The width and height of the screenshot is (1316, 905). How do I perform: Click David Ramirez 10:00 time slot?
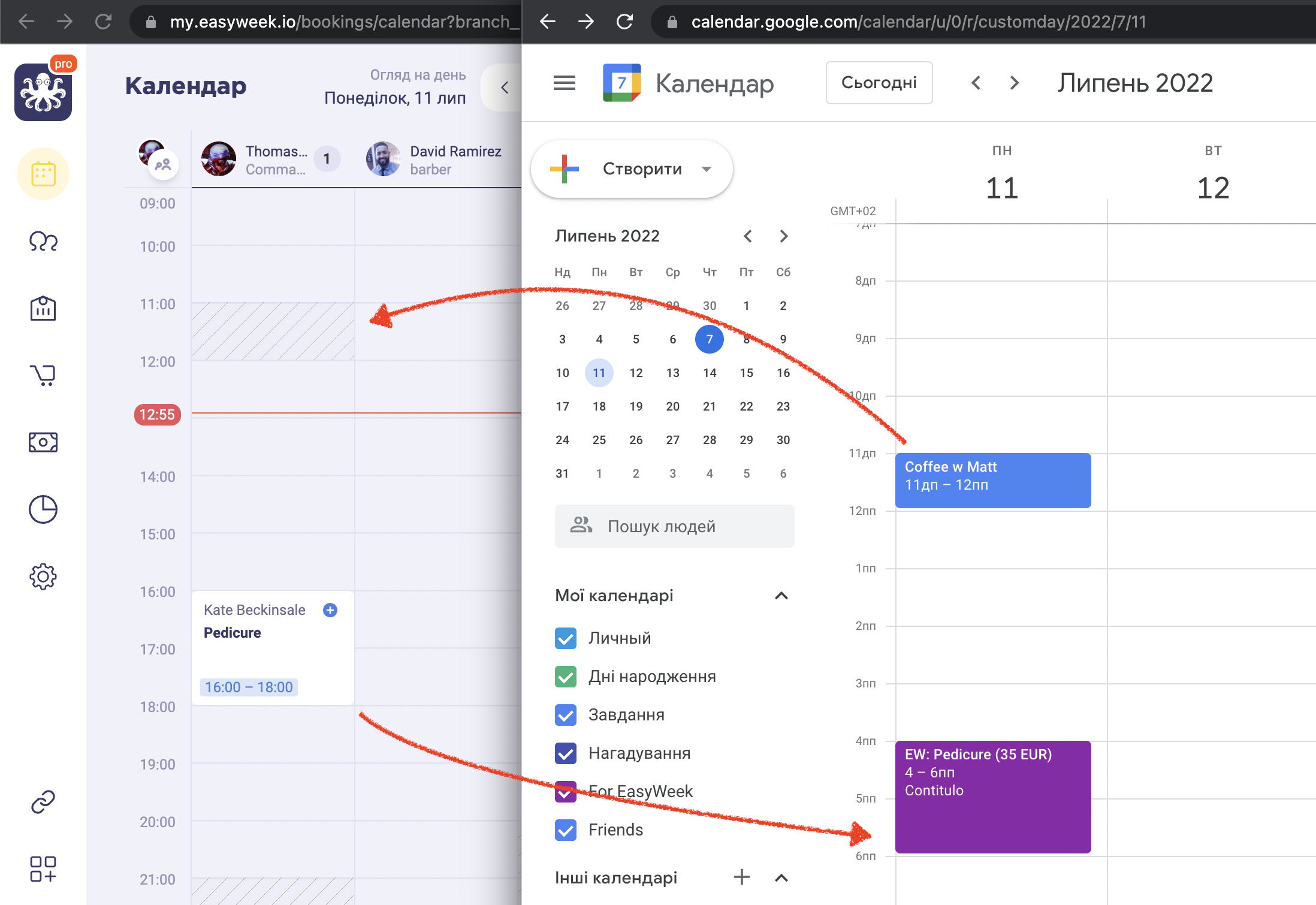pos(437,274)
